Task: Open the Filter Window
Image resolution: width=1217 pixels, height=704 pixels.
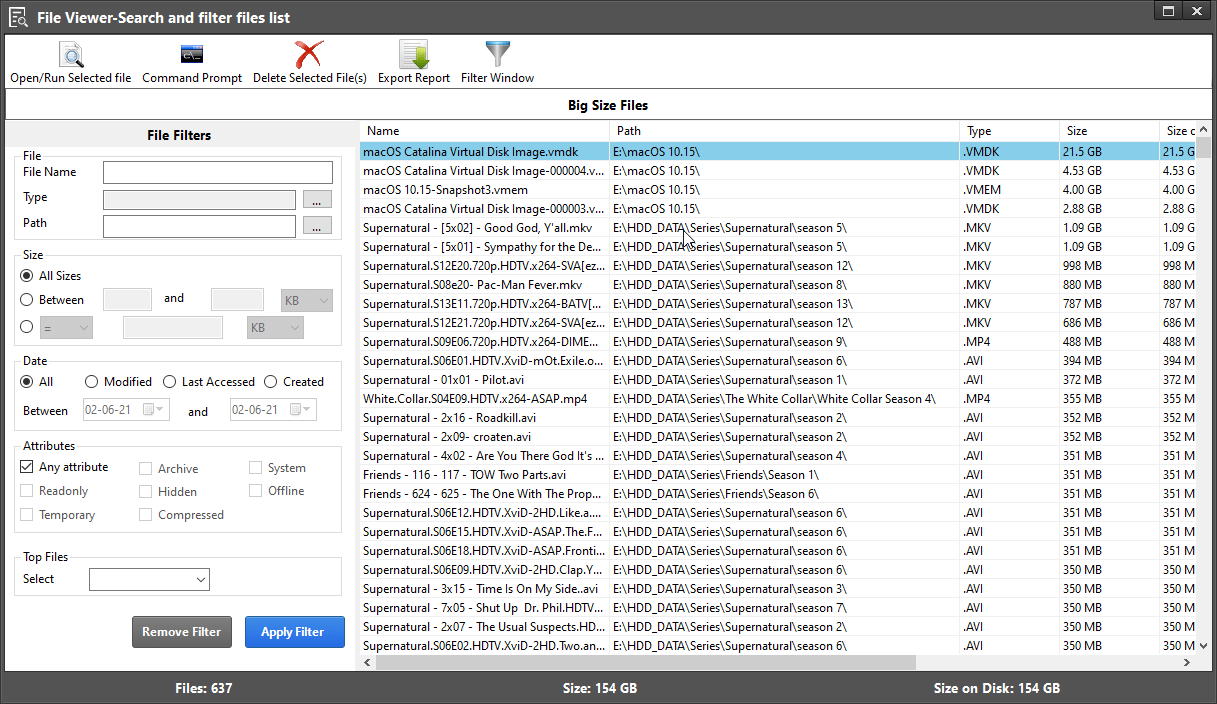Action: tap(497, 60)
